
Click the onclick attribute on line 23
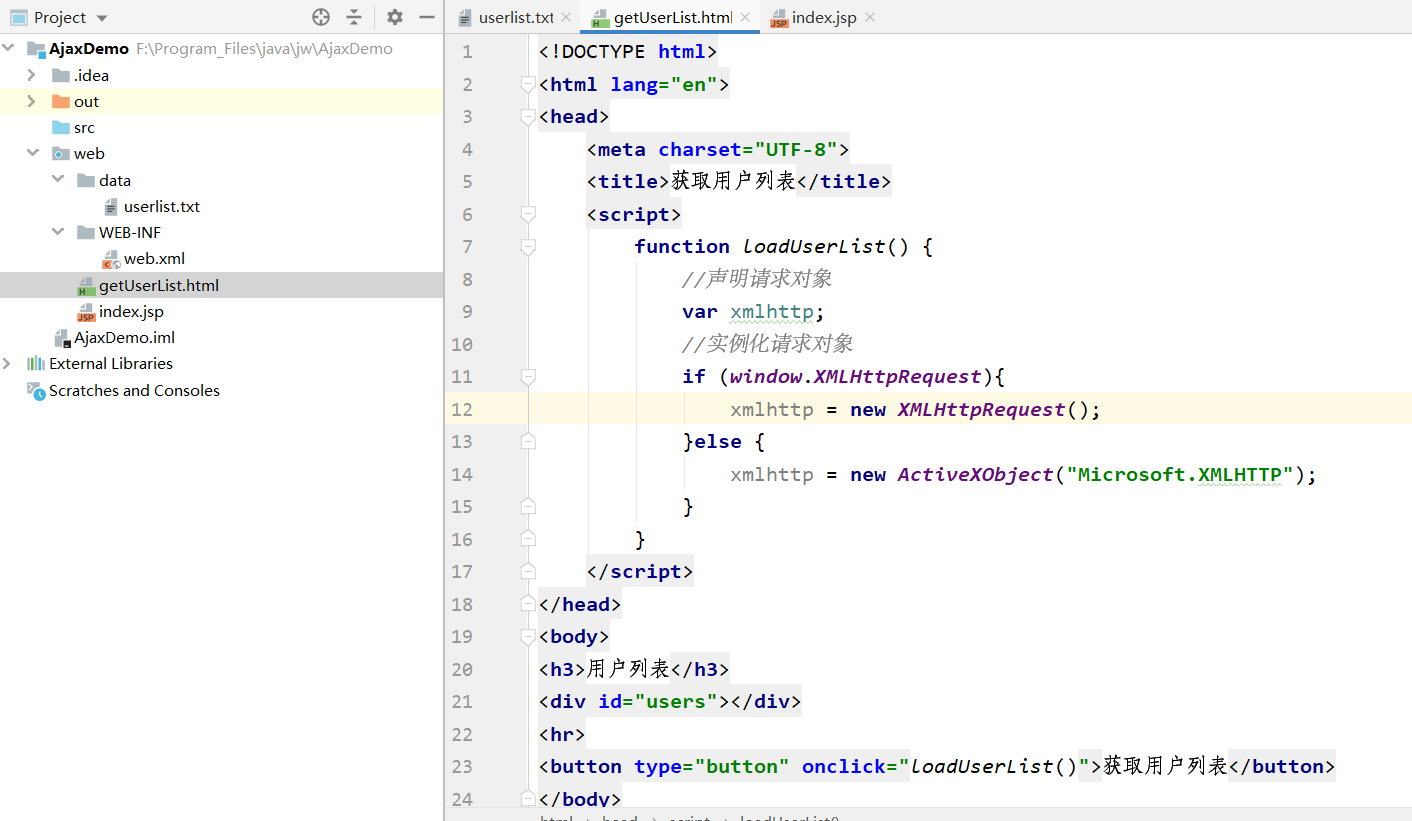pos(844,767)
